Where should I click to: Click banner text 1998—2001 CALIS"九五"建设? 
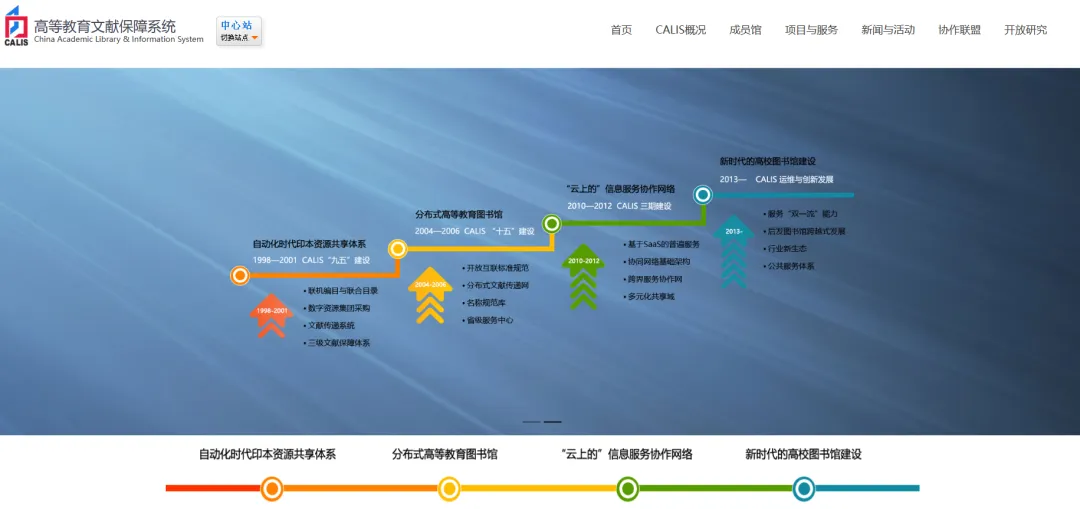[312, 260]
